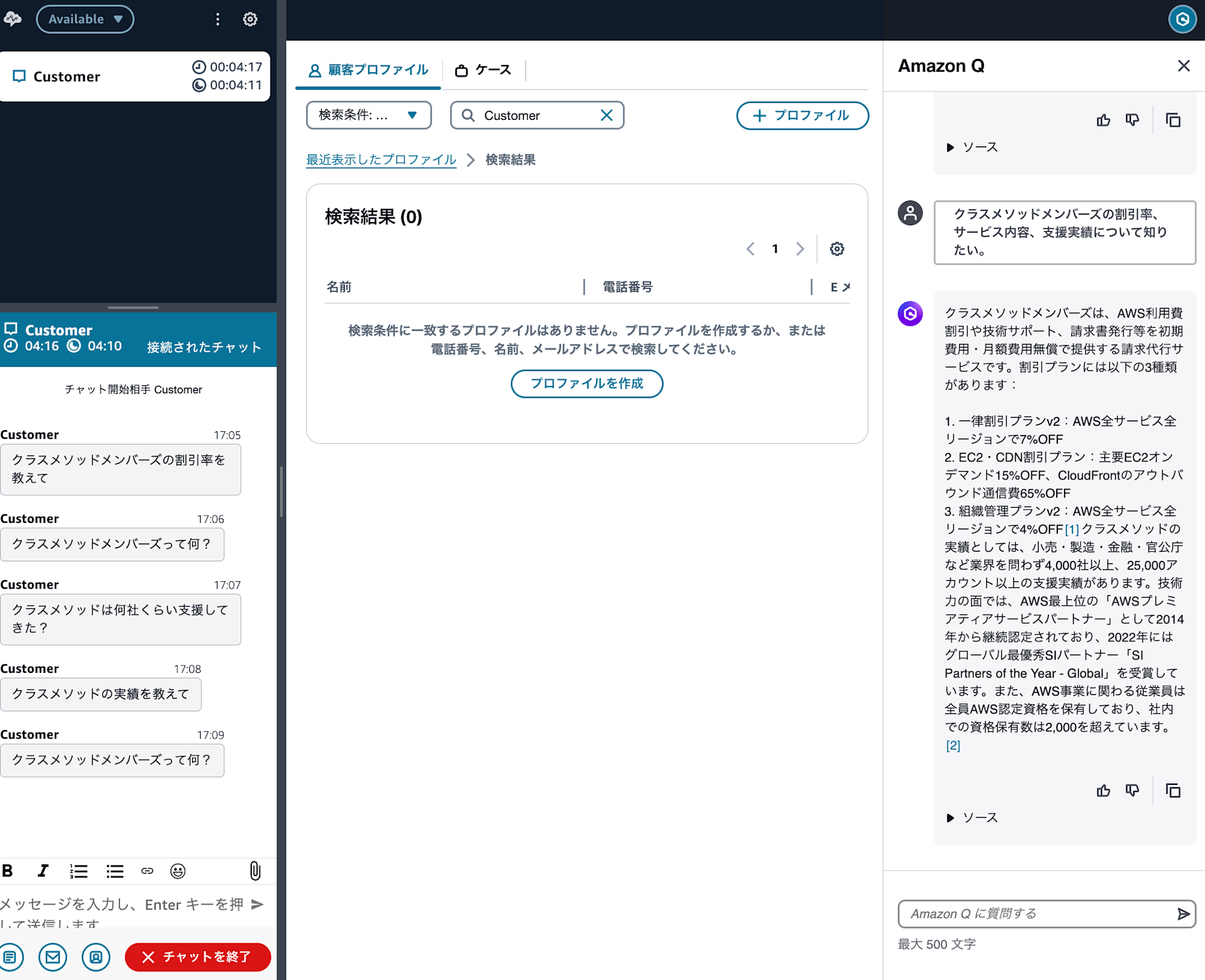Open the search results table settings gear

pos(837,249)
